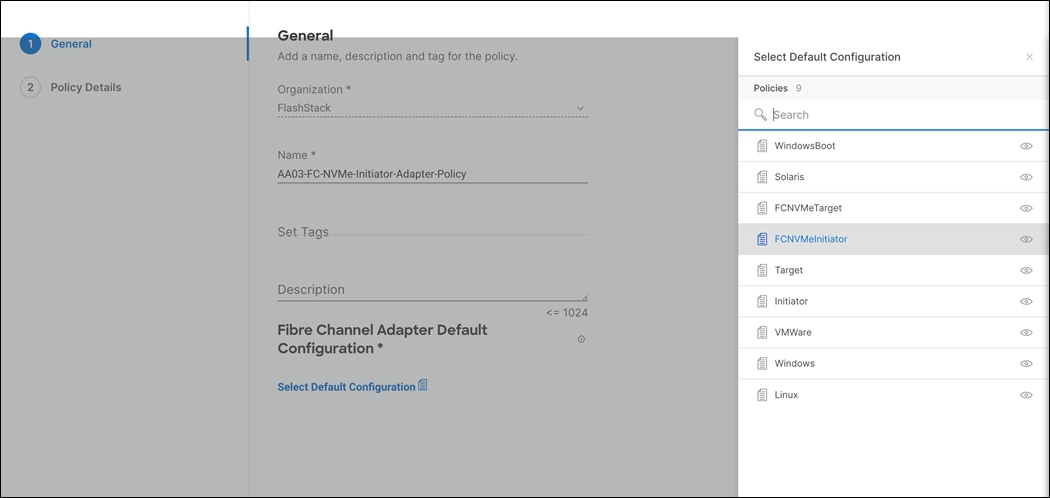Screen dimensions: 1050x498
Task: Focus the Description text area
Action: [x=432, y=289]
